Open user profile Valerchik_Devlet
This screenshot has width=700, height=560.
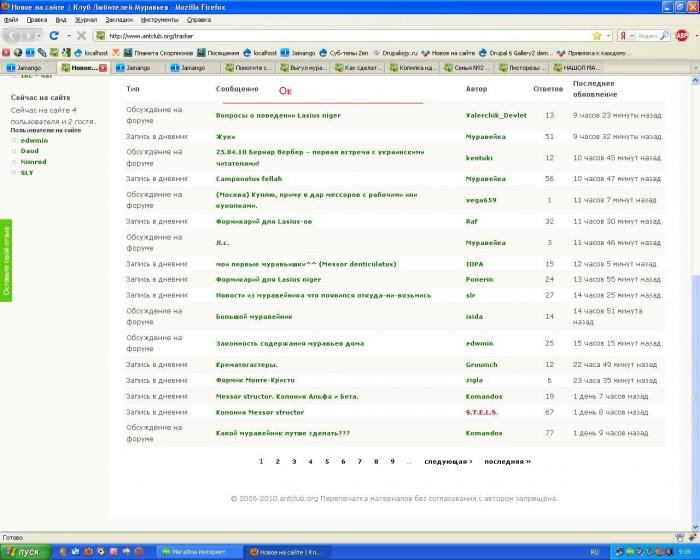point(496,115)
